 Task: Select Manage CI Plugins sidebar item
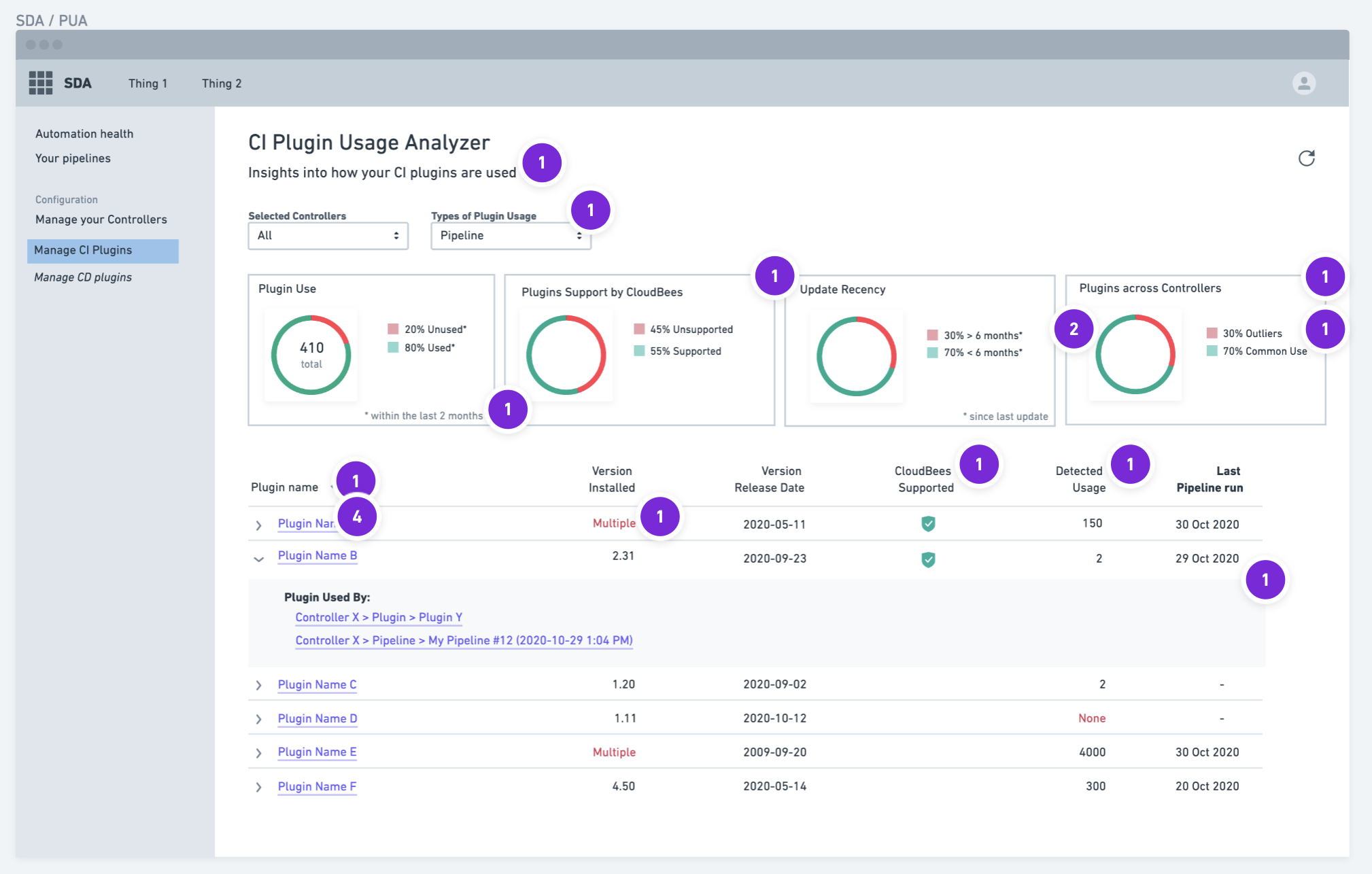point(103,251)
